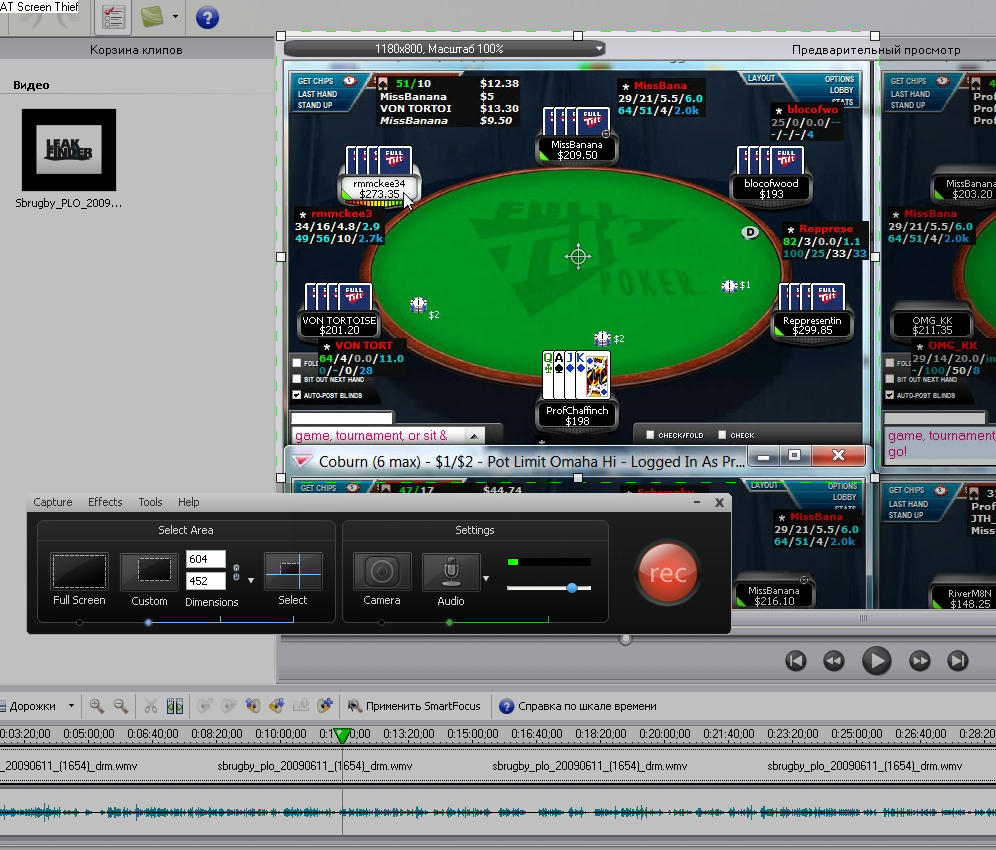The width and height of the screenshot is (996, 850).
Task: Open the task list checklist icon
Action: tap(113, 17)
